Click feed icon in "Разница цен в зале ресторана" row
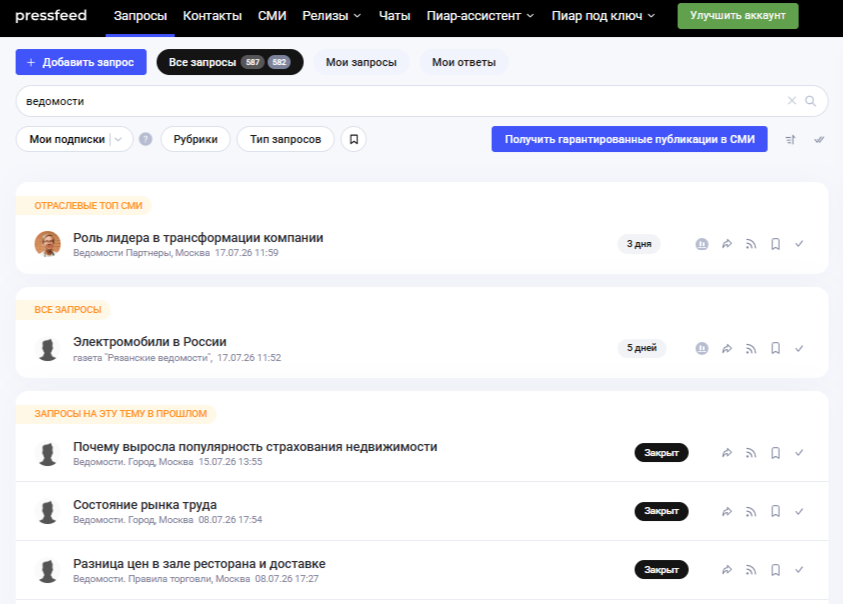The image size is (843, 604). [x=751, y=570]
